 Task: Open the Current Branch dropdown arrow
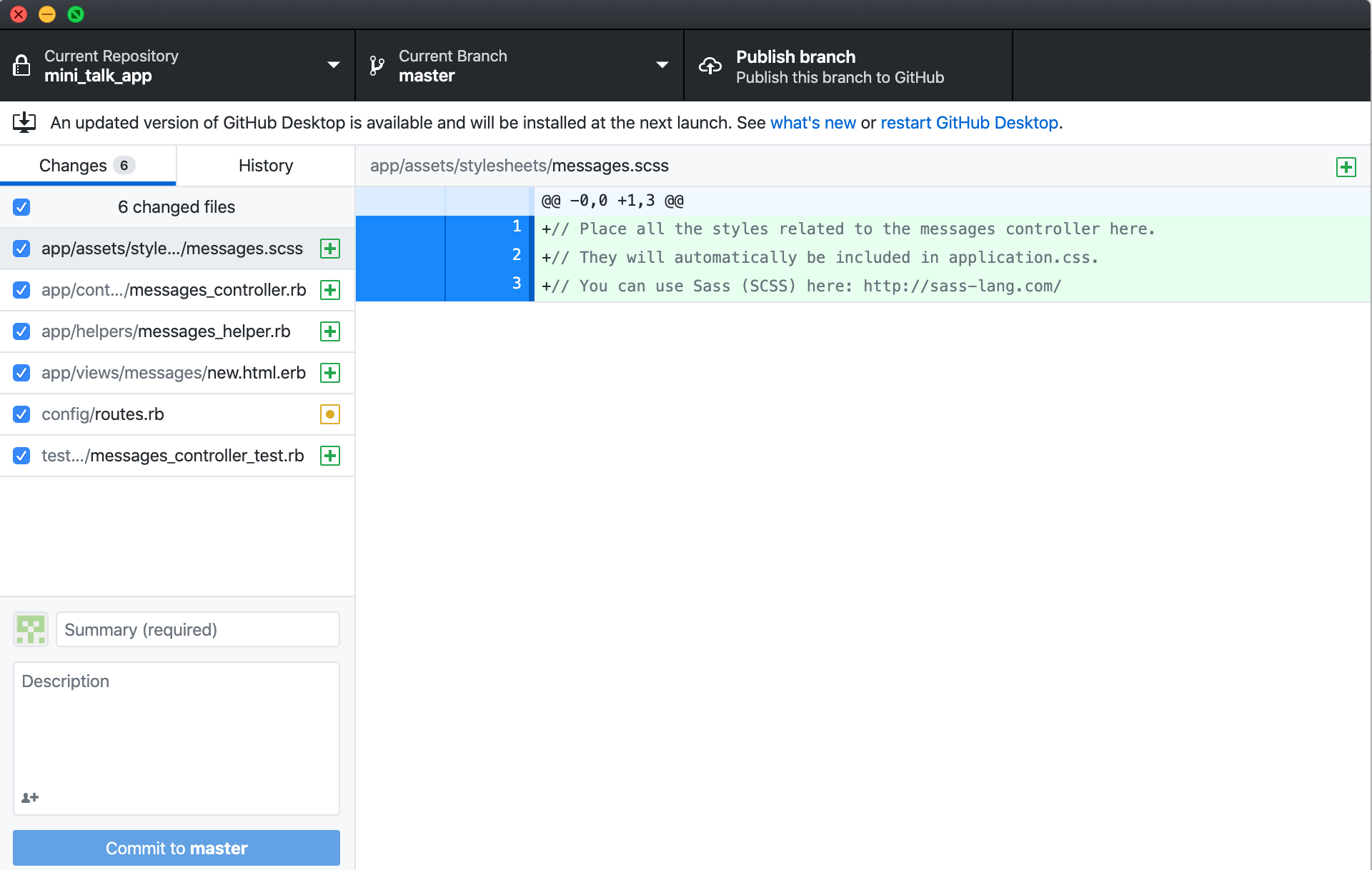click(x=662, y=65)
